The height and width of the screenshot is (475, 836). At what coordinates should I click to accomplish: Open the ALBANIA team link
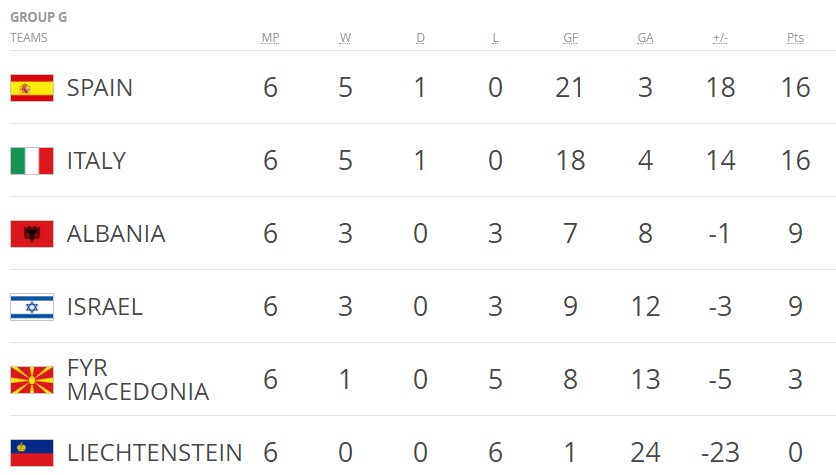tap(116, 234)
